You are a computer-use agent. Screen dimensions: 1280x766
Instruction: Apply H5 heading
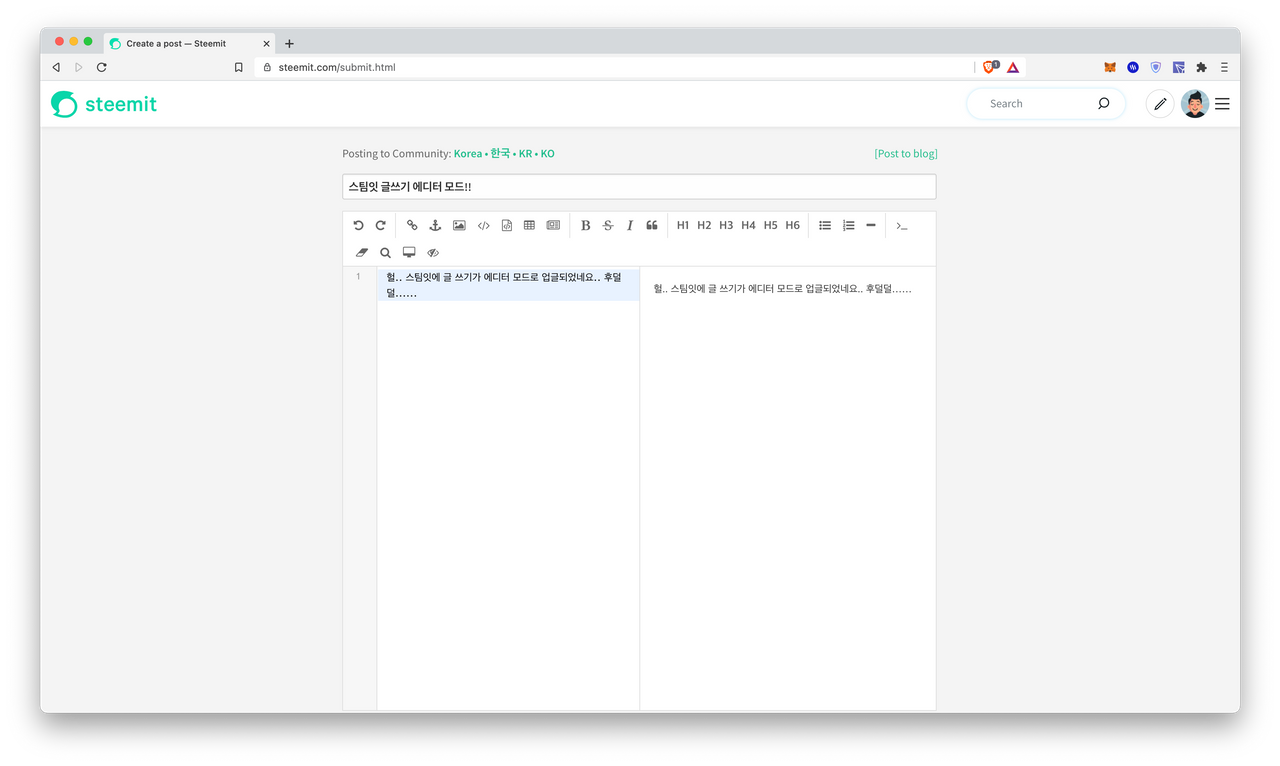[x=770, y=226]
